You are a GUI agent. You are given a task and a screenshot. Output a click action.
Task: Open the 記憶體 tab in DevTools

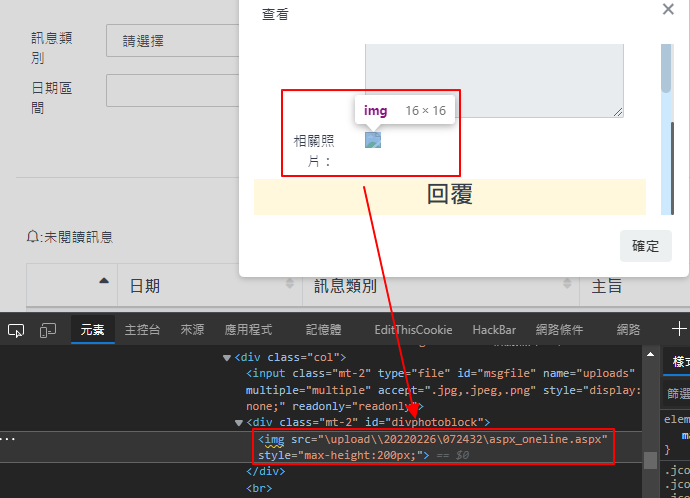point(323,330)
